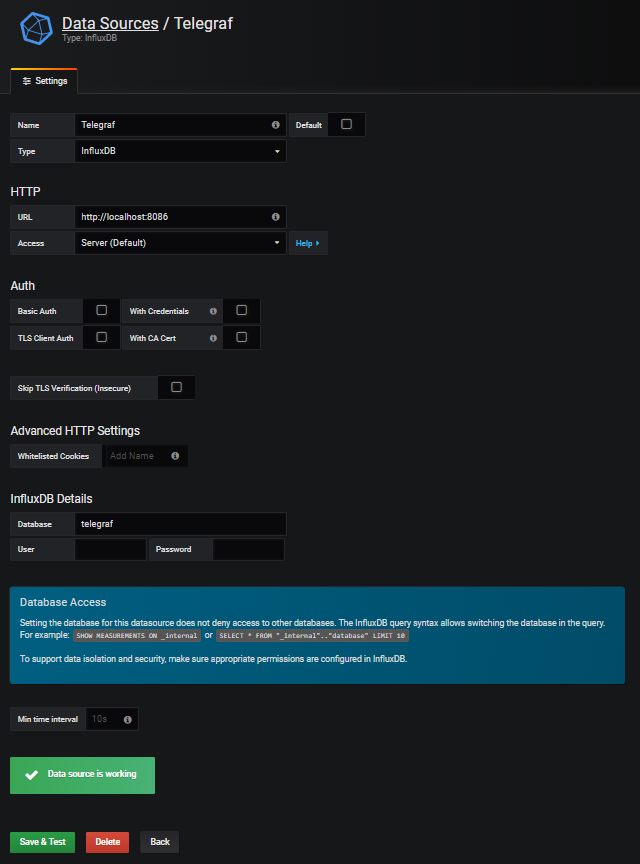Screen dimensions: 640x864
Task: Open the Access dropdown showing Server (Default)
Action: coord(180,243)
